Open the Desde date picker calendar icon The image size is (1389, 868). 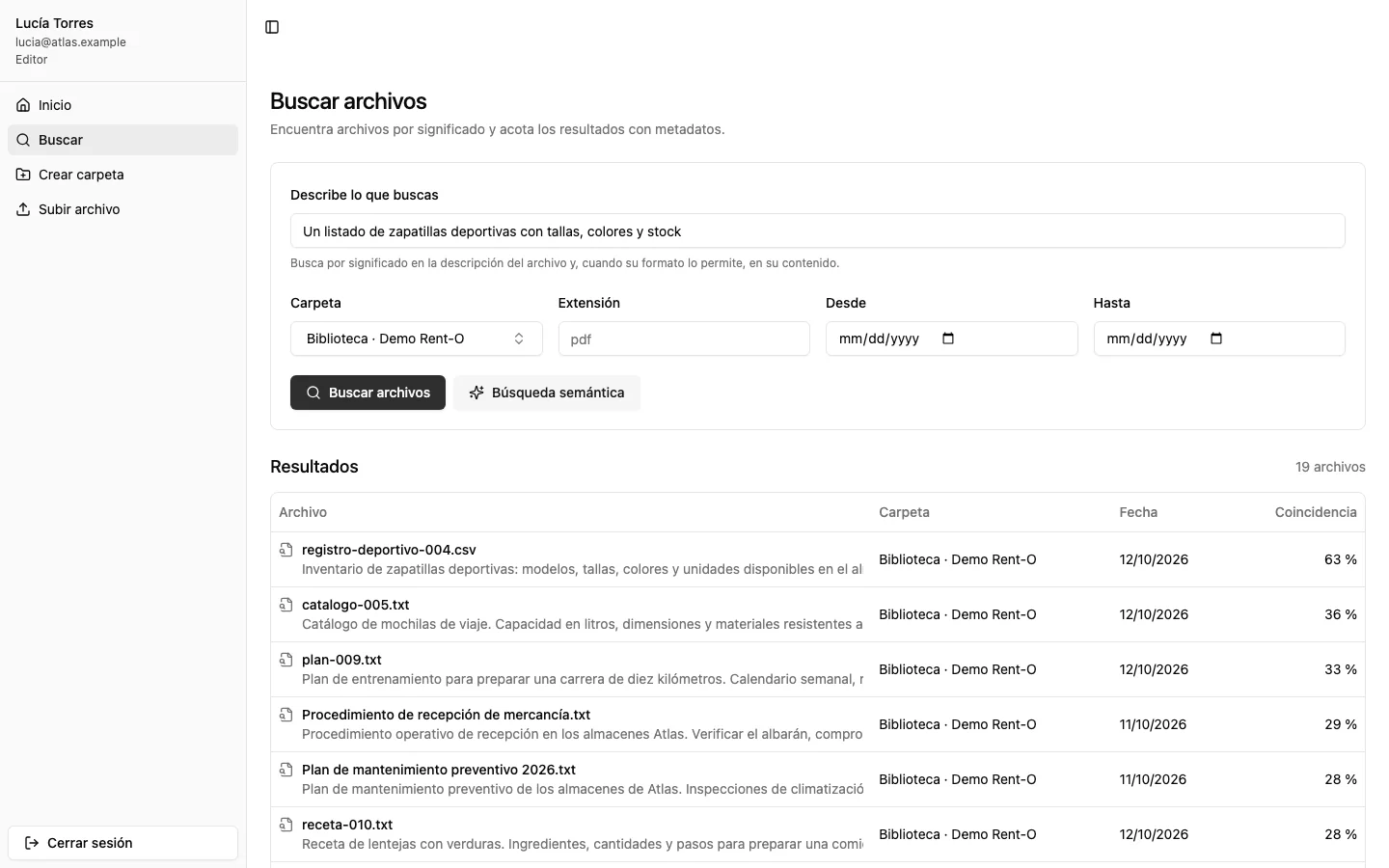tap(948, 339)
